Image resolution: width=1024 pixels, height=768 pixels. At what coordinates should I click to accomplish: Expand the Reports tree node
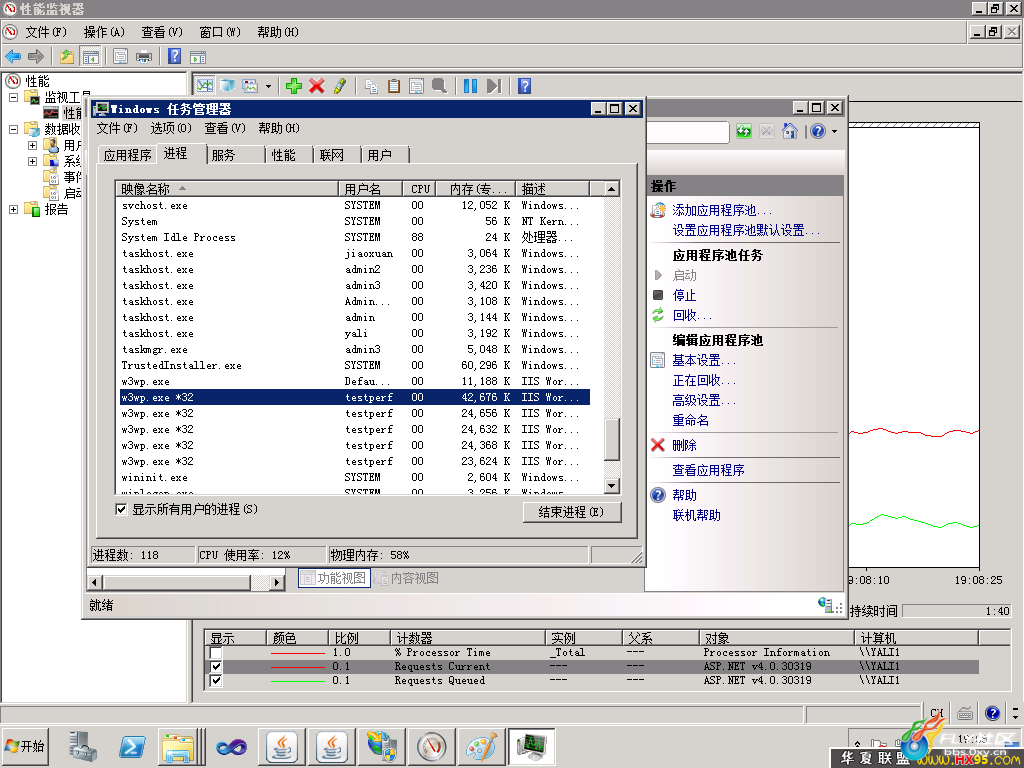pyautogui.click(x=13, y=209)
